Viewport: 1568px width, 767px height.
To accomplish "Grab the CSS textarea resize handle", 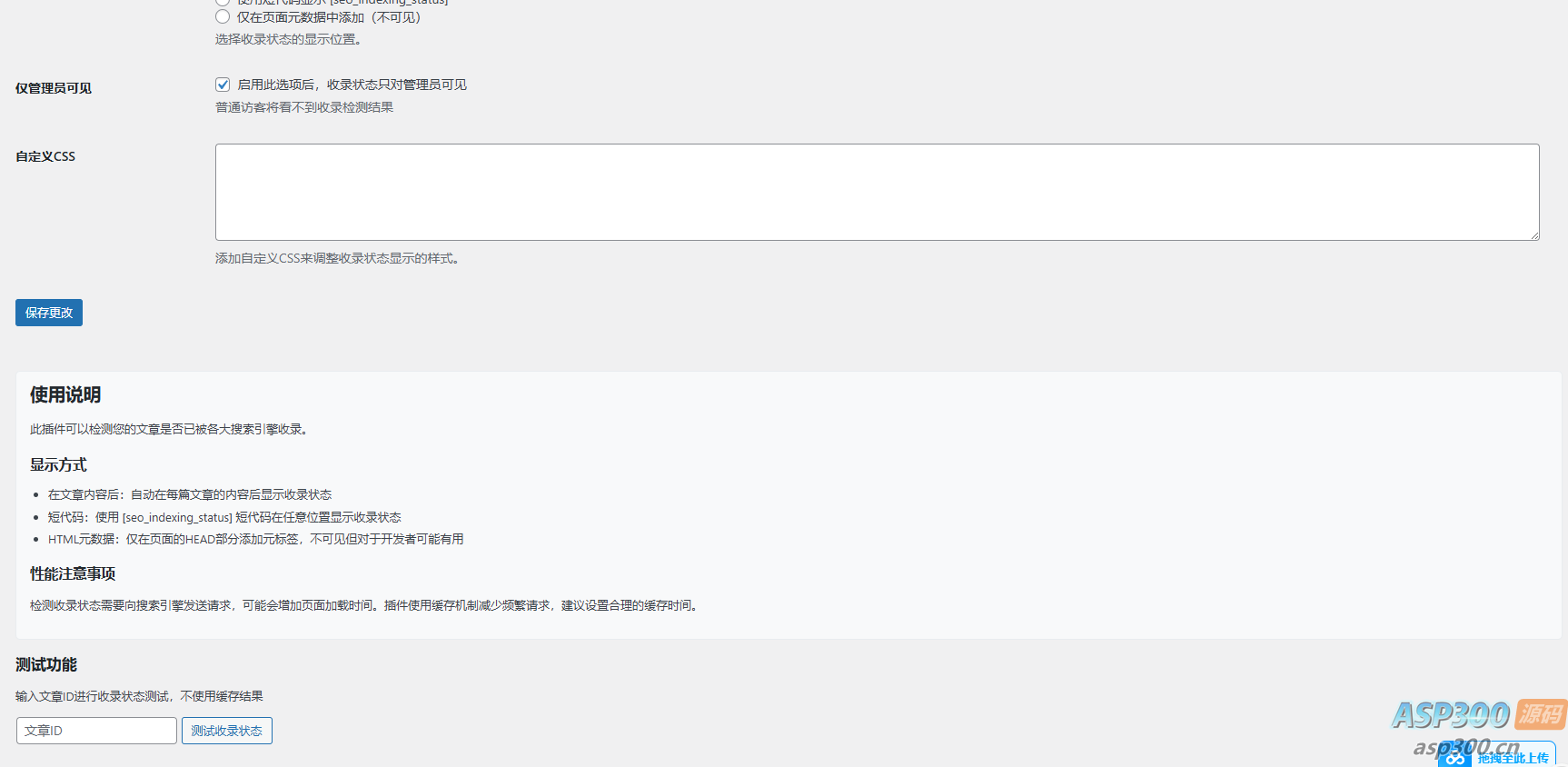I will click(1534, 235).
